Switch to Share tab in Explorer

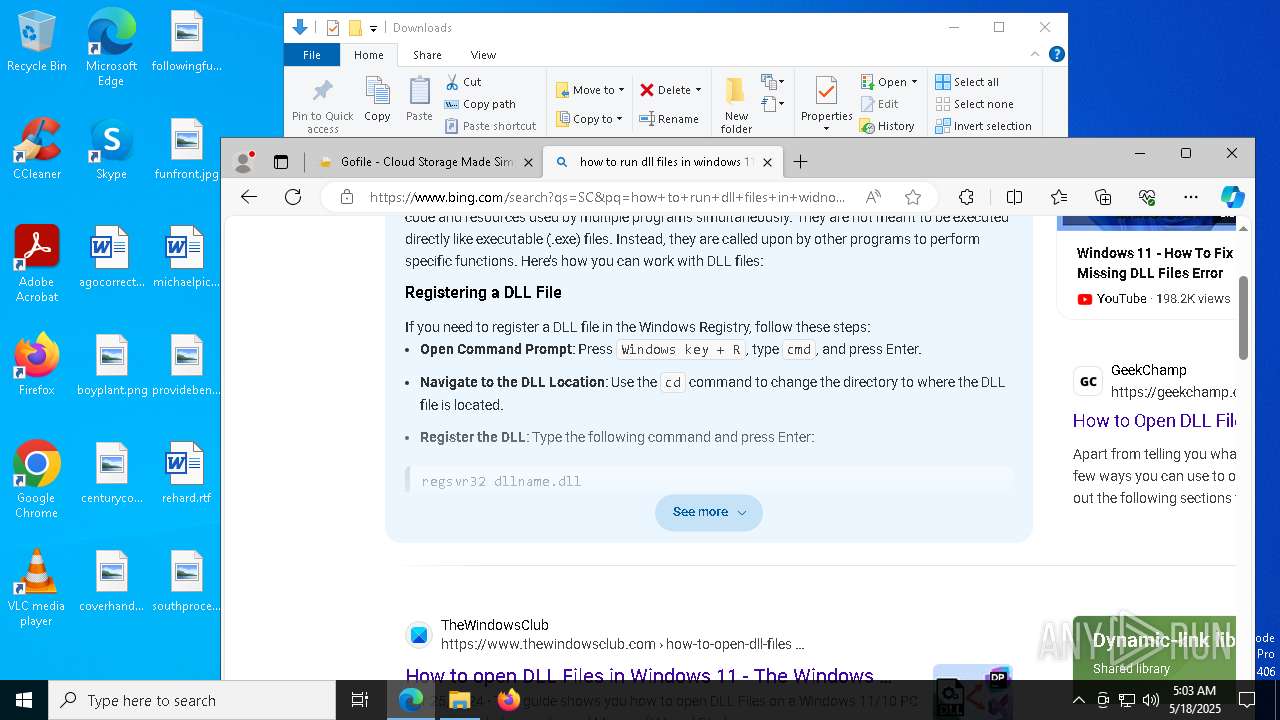427,55
